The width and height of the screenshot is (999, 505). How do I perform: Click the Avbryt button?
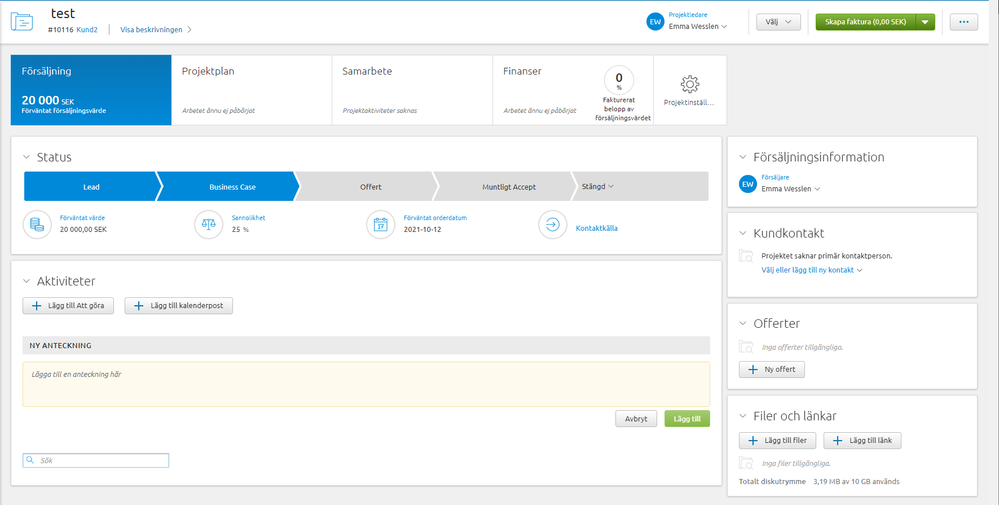pyautogui.click(x=636, y=418)
